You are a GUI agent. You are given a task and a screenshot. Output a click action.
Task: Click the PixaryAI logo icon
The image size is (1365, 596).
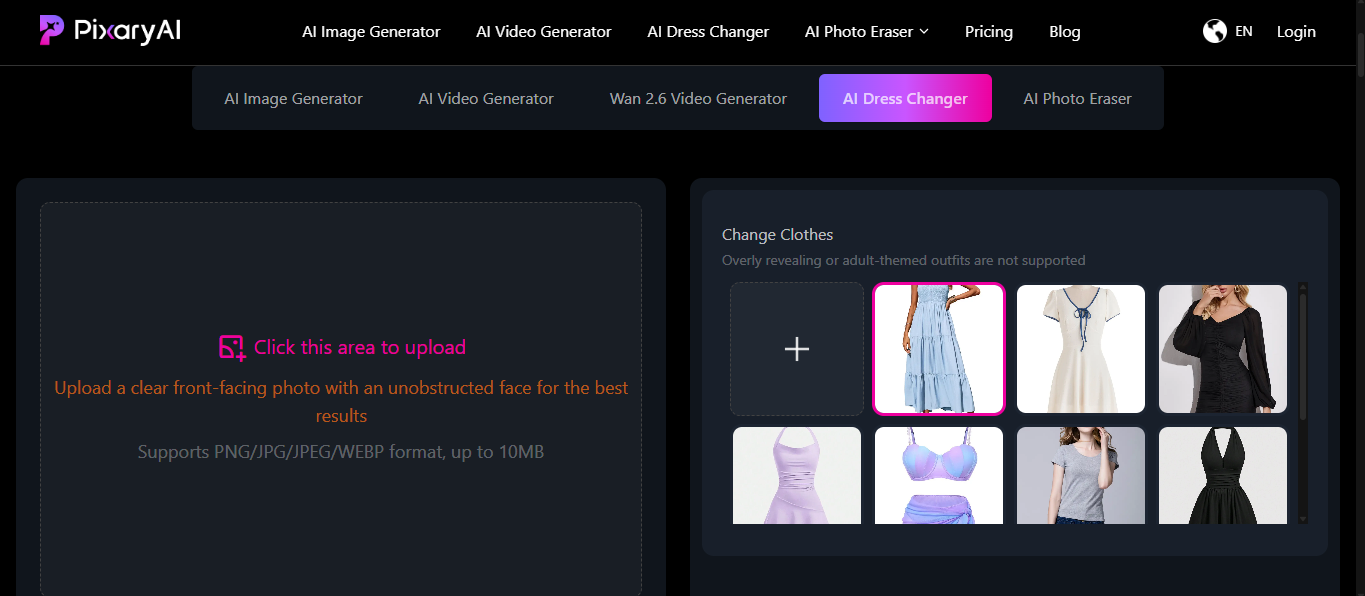pos(52,30)
